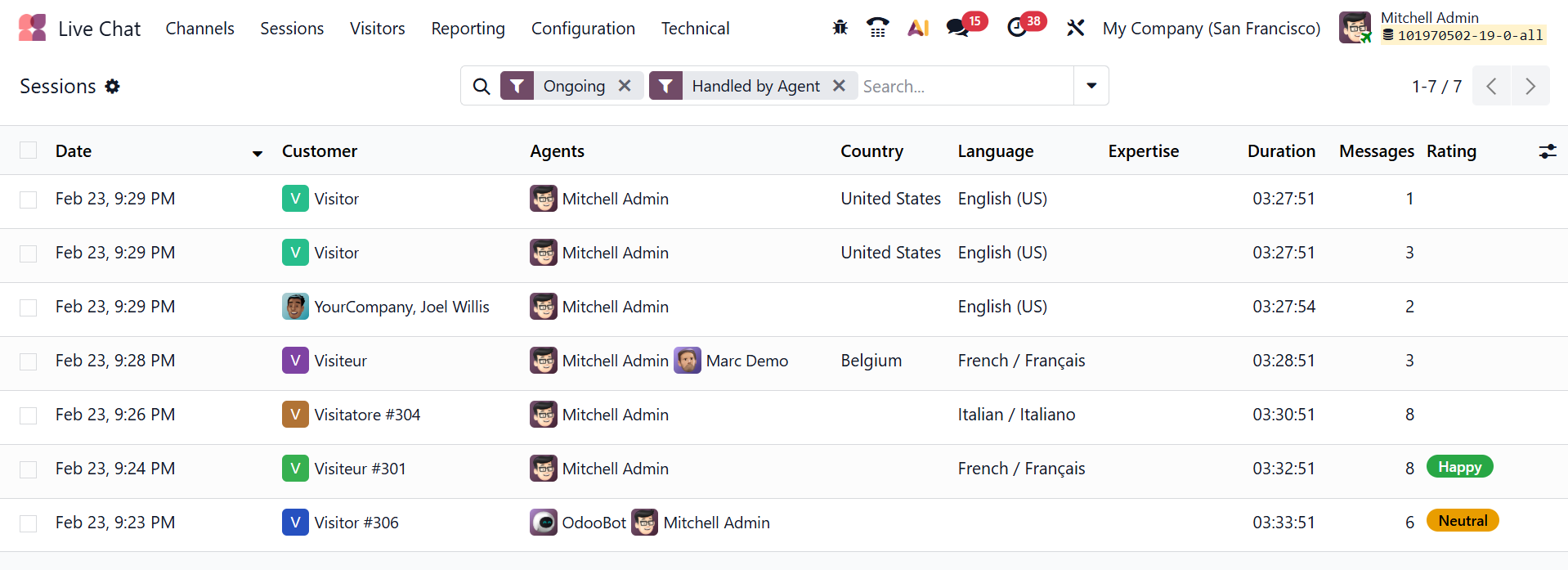Open the activities clock icon
Image resolution: width=1568 pixels, height=570 pixels.
tap(1017, 28)
